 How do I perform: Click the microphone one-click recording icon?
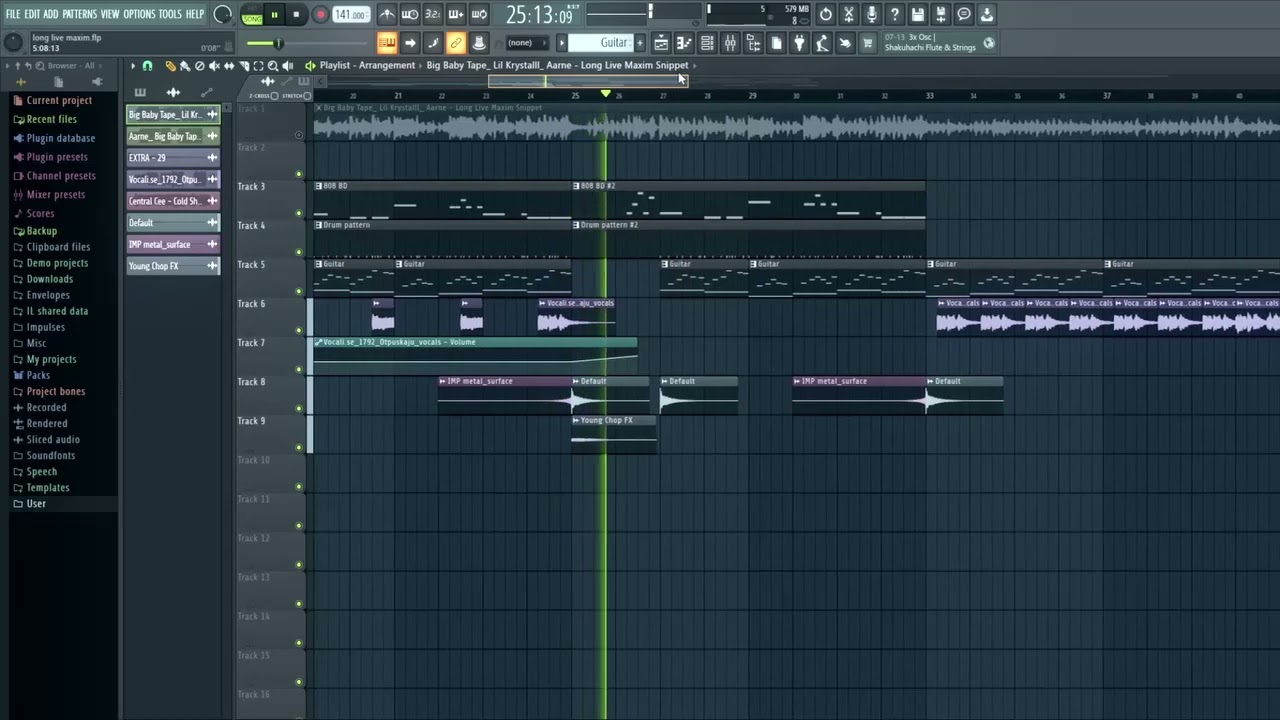tap(872, 14)
